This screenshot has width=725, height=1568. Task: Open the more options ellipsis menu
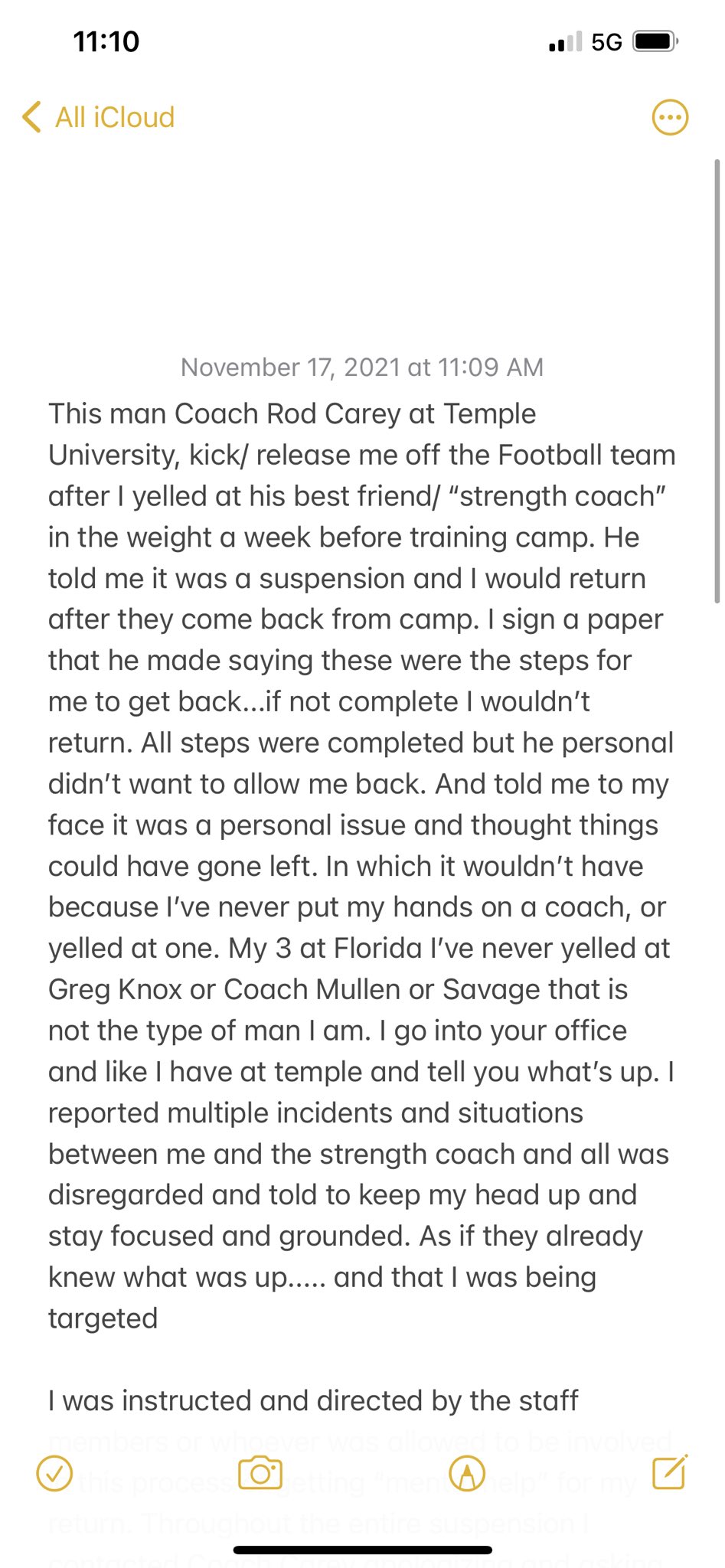point(670,118)
